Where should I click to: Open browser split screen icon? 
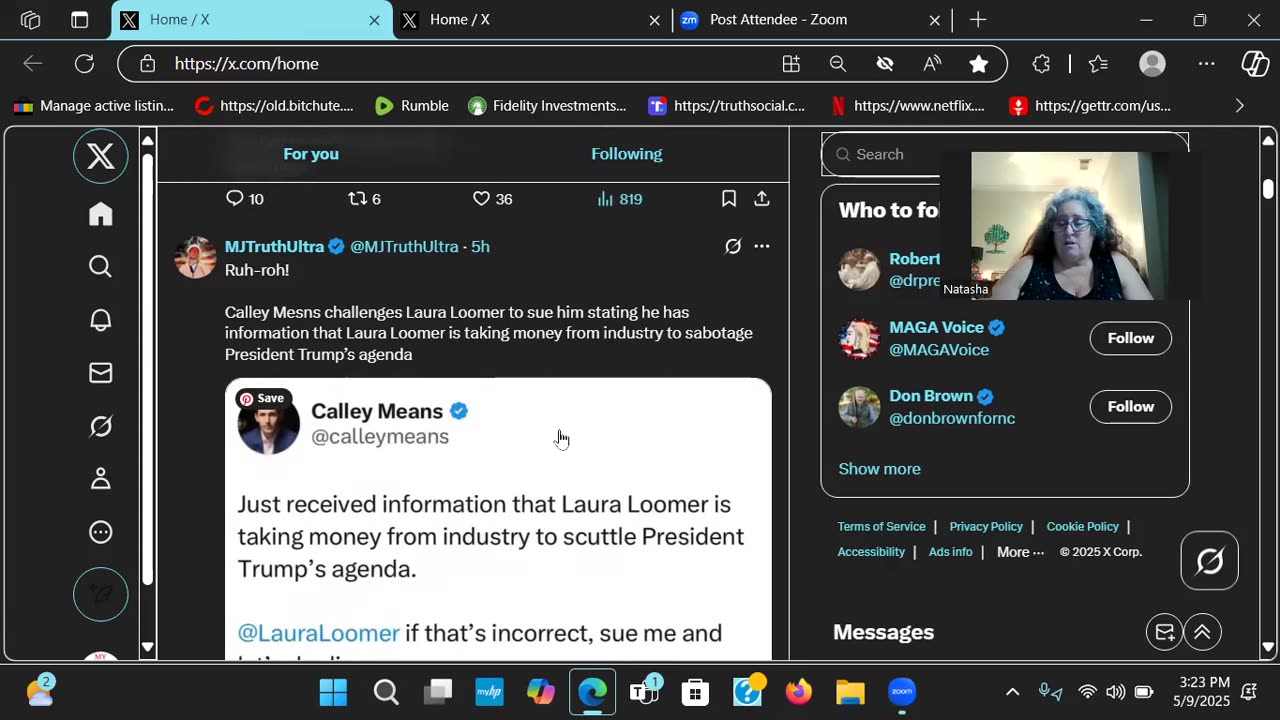coord(791,64)
